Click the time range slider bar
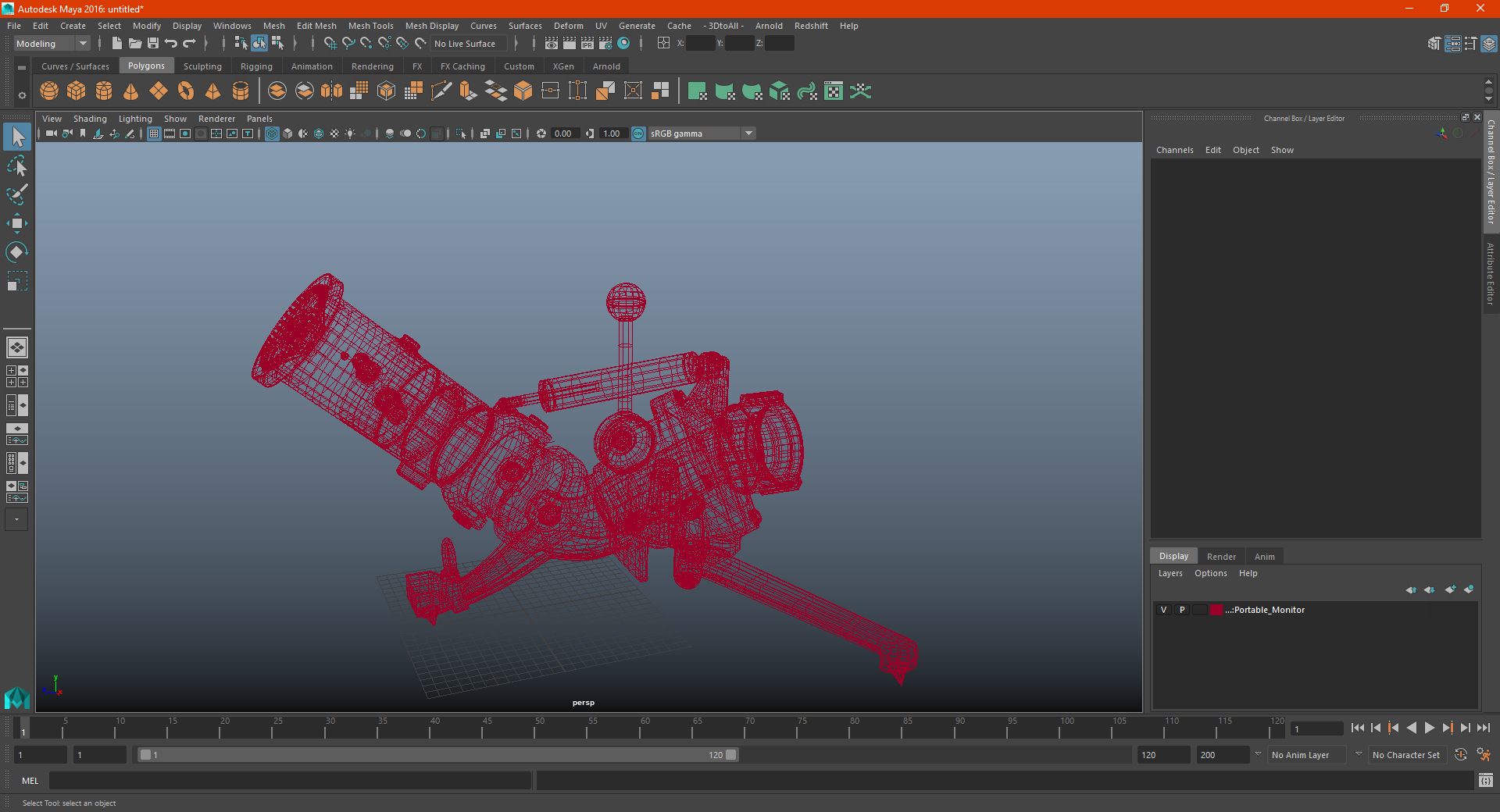The height and width of the screenshot is (812, 1500). 437,755
